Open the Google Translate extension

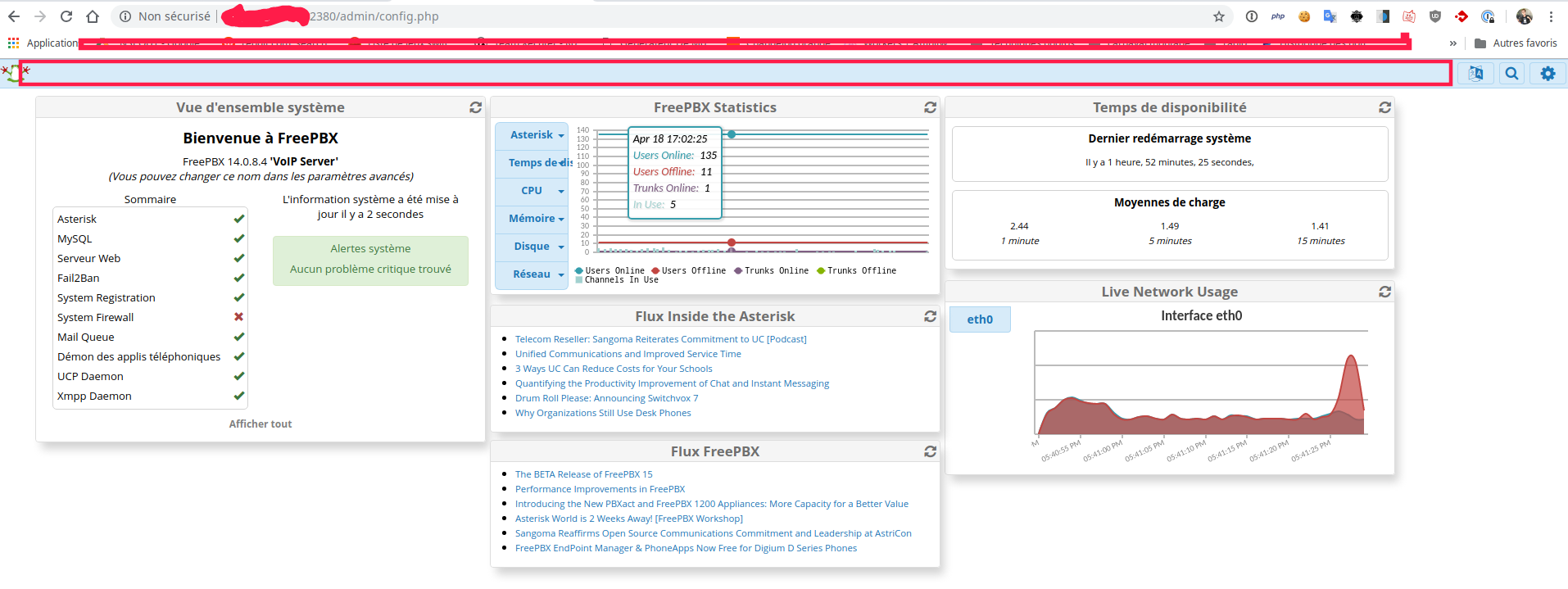[1330, 16]
